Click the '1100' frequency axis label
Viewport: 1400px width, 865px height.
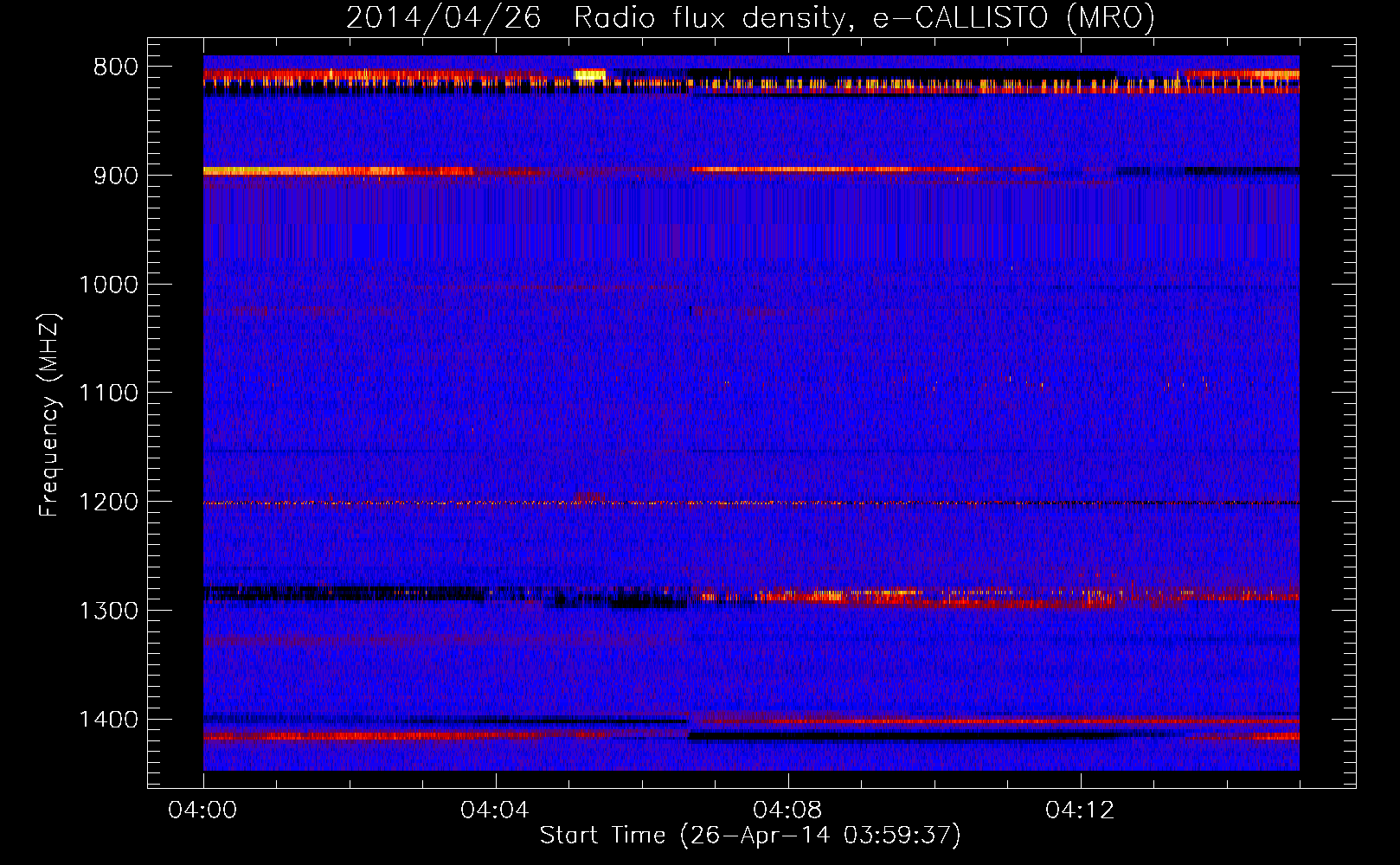click(x=109, y=394)
